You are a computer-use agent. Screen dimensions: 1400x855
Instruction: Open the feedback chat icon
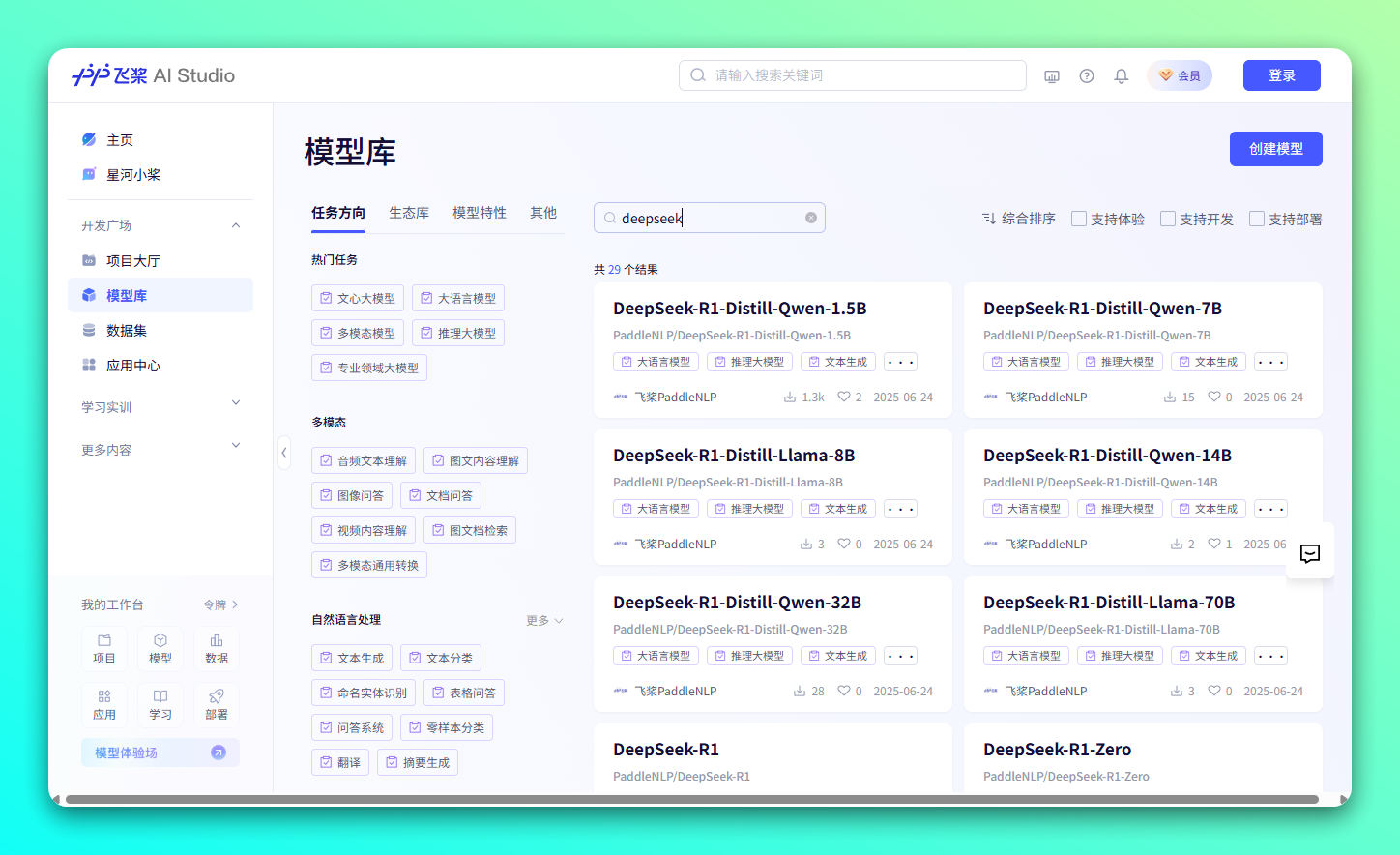(1310, 554)
